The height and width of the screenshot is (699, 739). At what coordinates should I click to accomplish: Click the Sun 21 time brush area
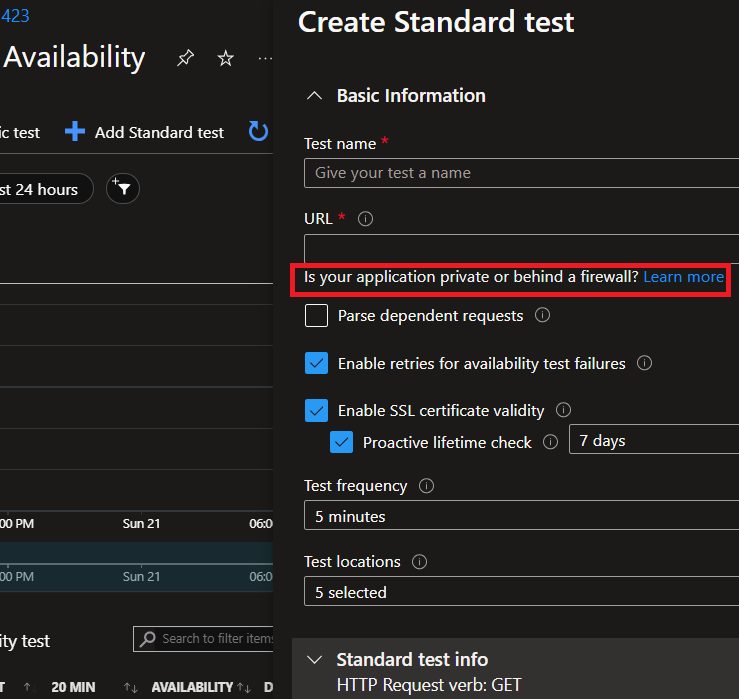pyautogui.click(x=141, y=576)
